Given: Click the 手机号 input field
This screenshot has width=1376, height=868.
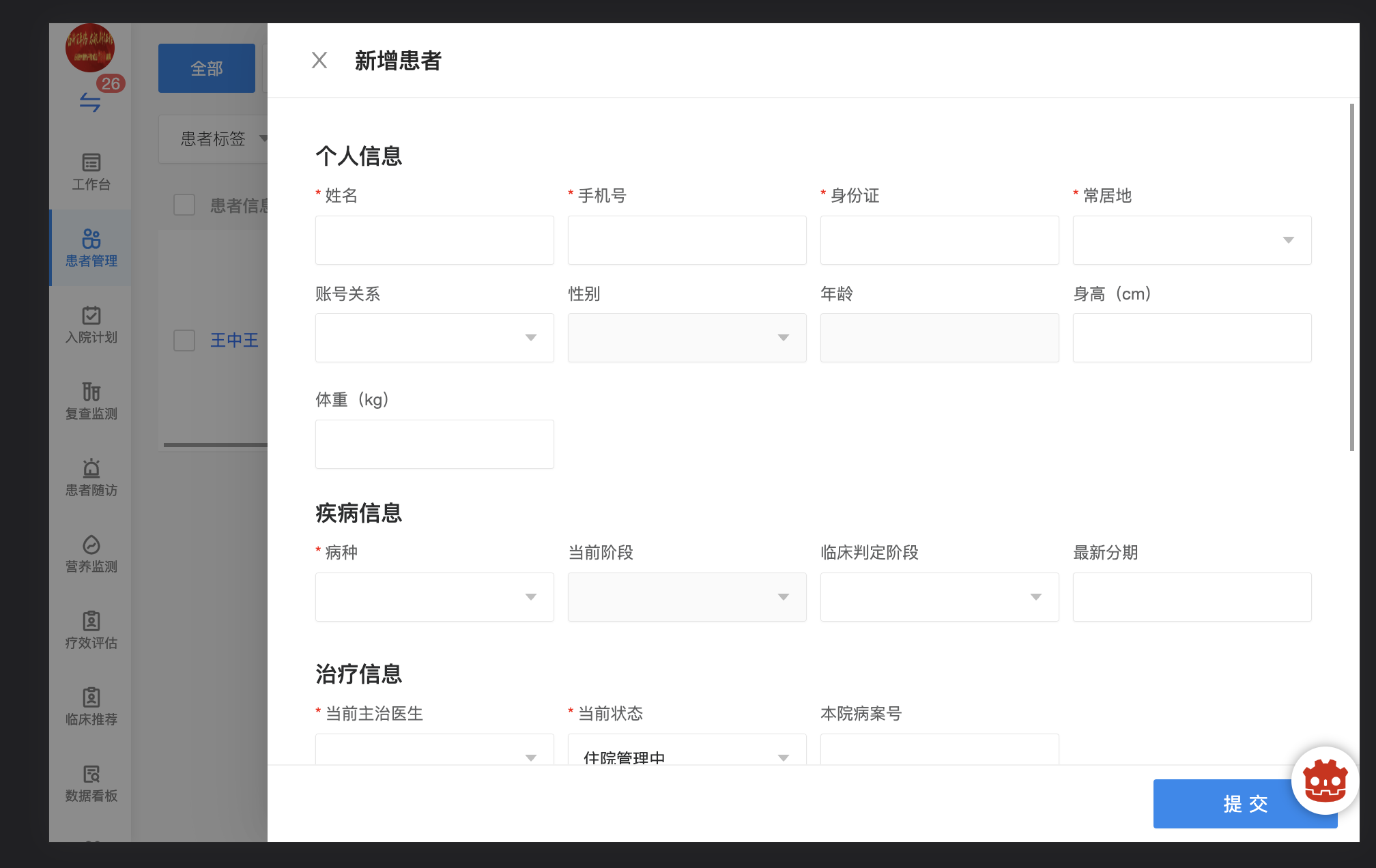Looking at the screenshot, I should pyautogui.click(x=687, y=240).
